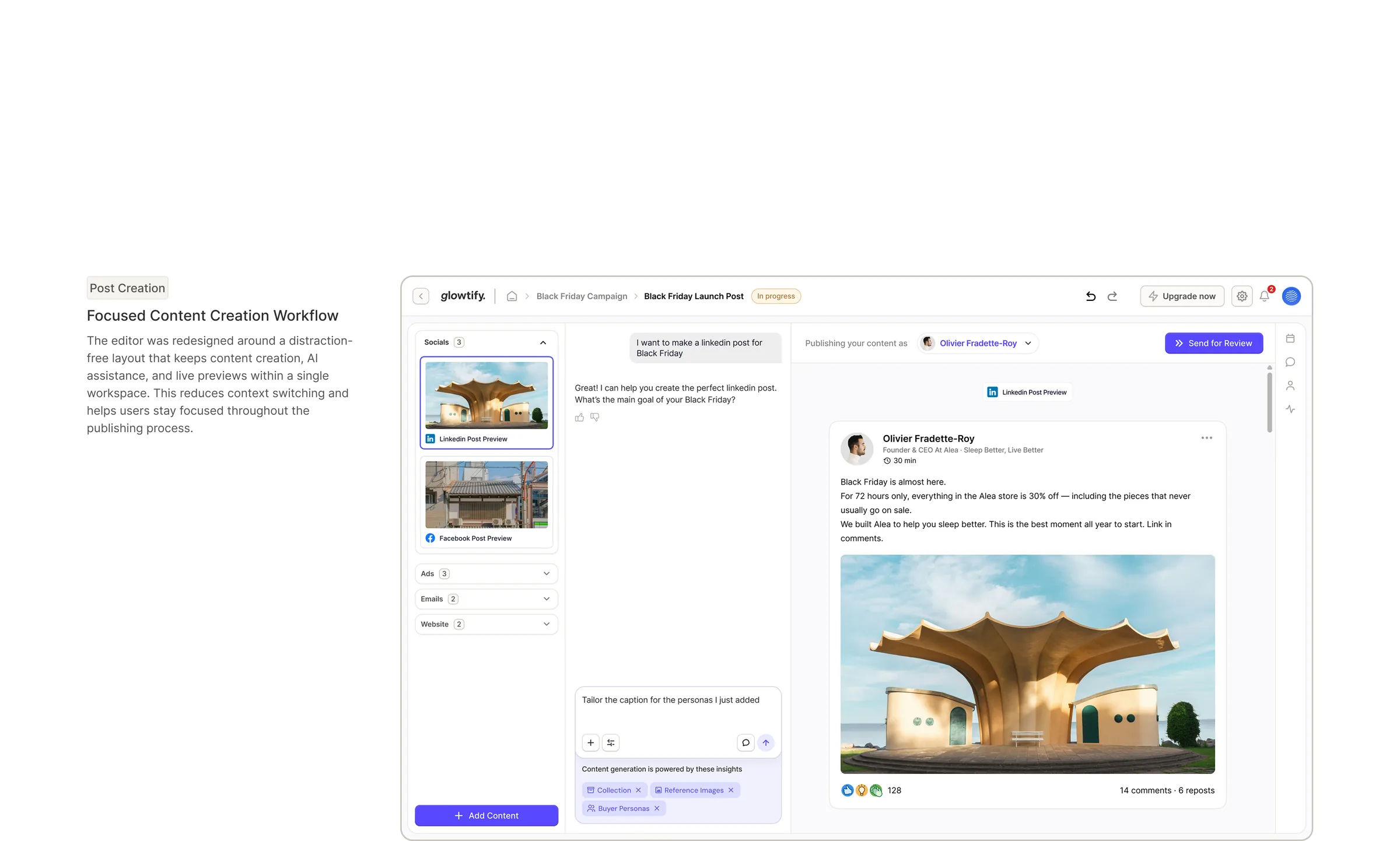Go to Black Friday Campaign breadcrumb
This screenshot has width=1400, height=841.
tap(582, 296)
